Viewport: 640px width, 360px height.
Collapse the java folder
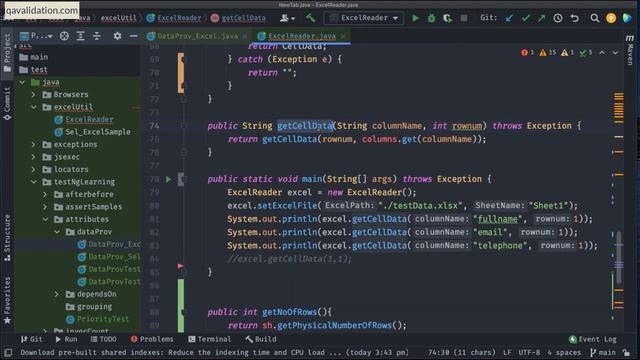point(22,82)
